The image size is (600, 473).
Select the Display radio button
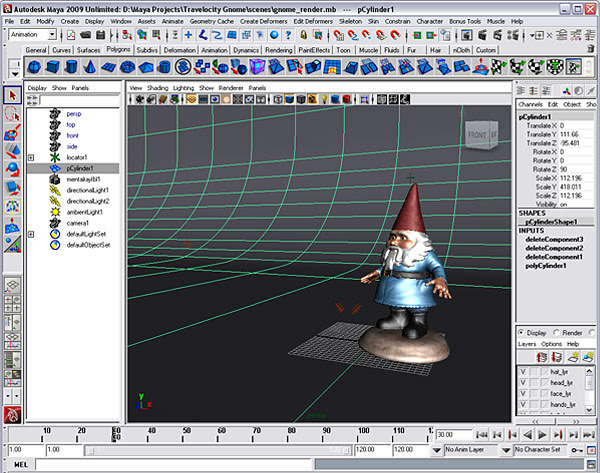[x=521, y=333]
